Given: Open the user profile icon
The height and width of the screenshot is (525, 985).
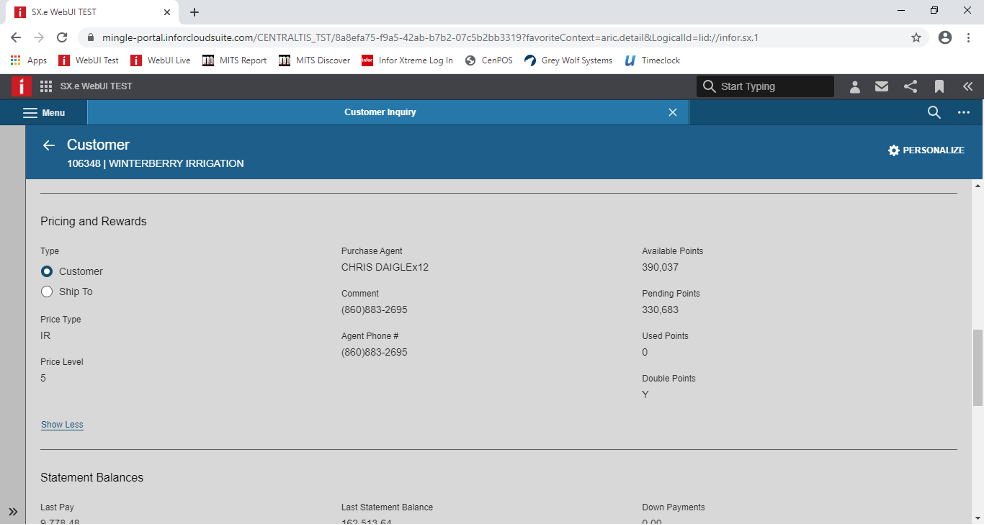Looking at the screenshot, I should coord(854,87).
